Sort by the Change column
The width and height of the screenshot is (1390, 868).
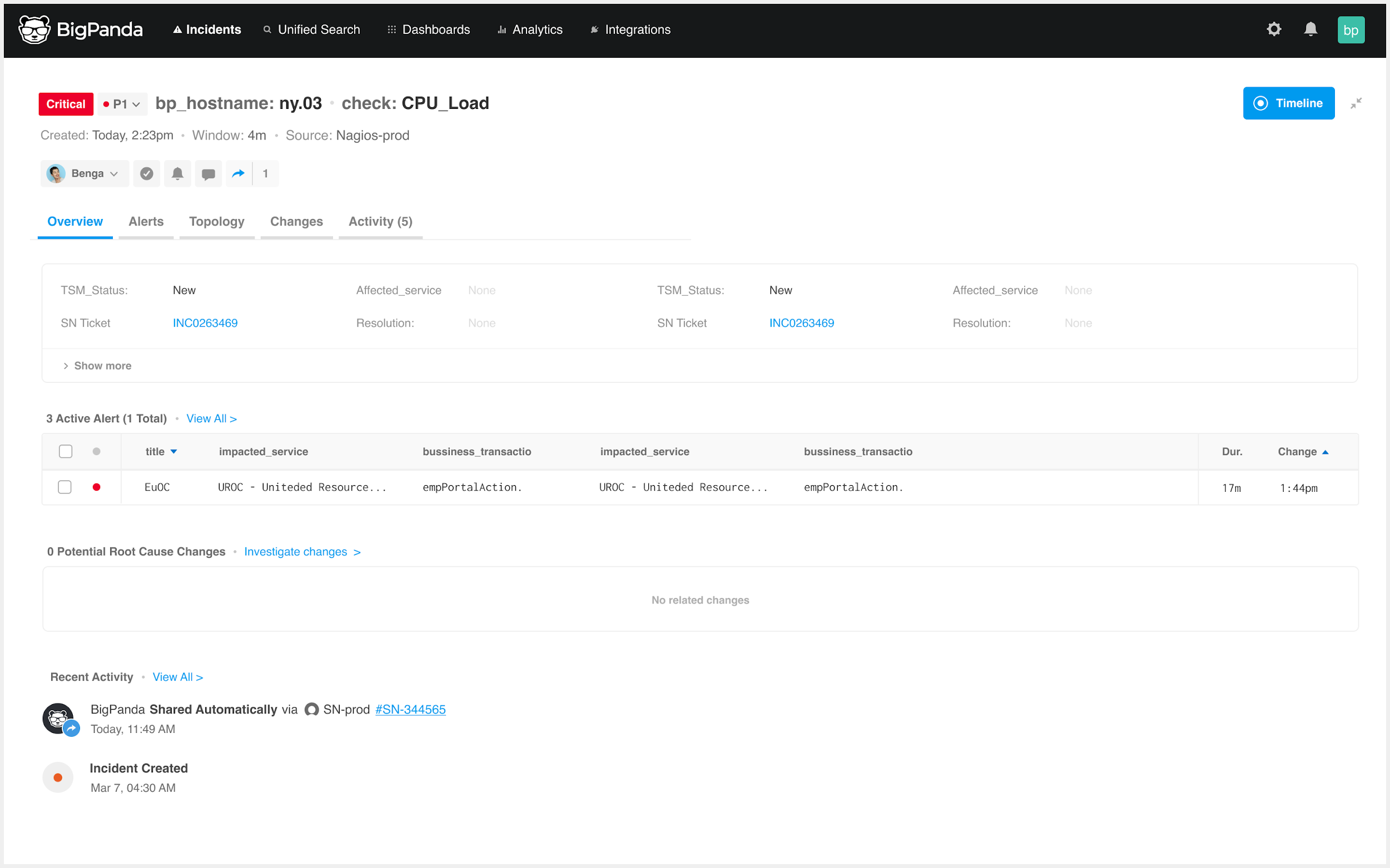point(1303,451)
